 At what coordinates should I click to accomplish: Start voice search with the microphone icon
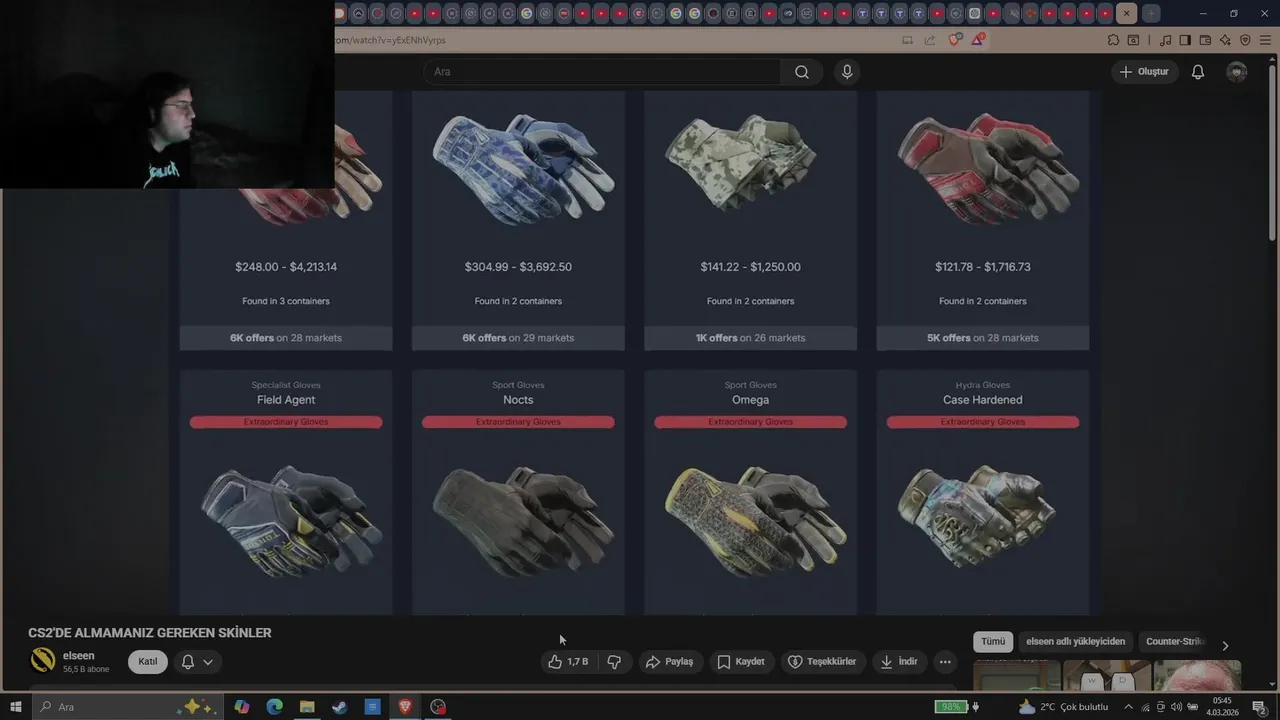point(847,72)
